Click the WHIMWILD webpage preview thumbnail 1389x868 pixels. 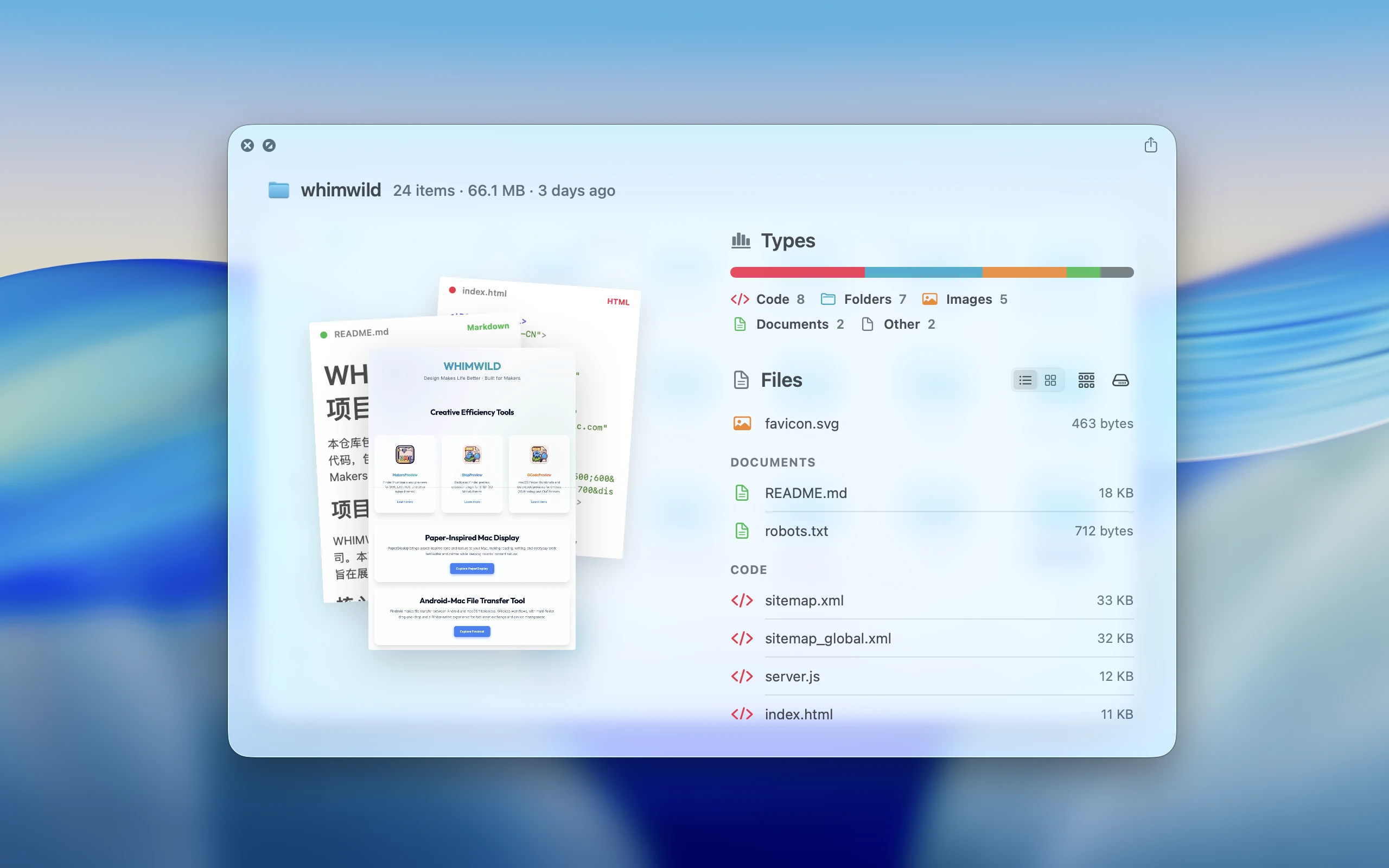pos(472,499)
